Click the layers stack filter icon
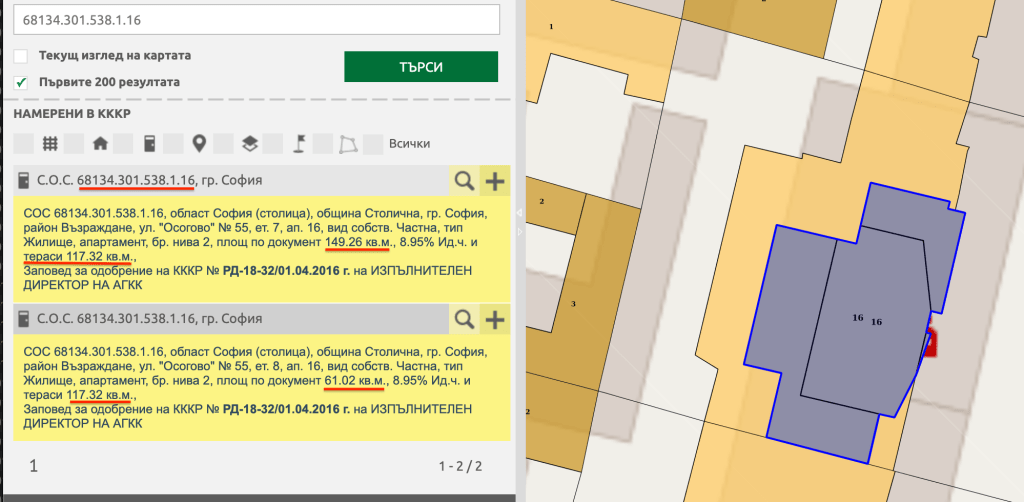This screenshot has height=502, width=1024. pos(249,144)
